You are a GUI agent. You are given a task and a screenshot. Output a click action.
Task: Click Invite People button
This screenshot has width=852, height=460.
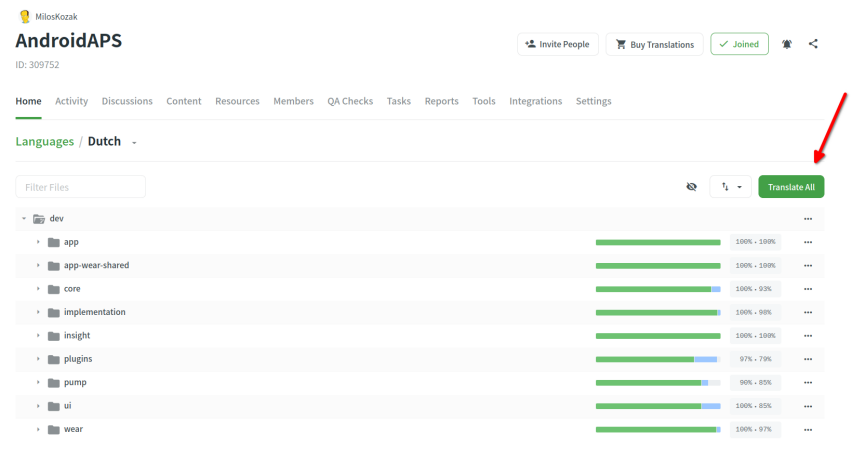[x=557, y=44]
